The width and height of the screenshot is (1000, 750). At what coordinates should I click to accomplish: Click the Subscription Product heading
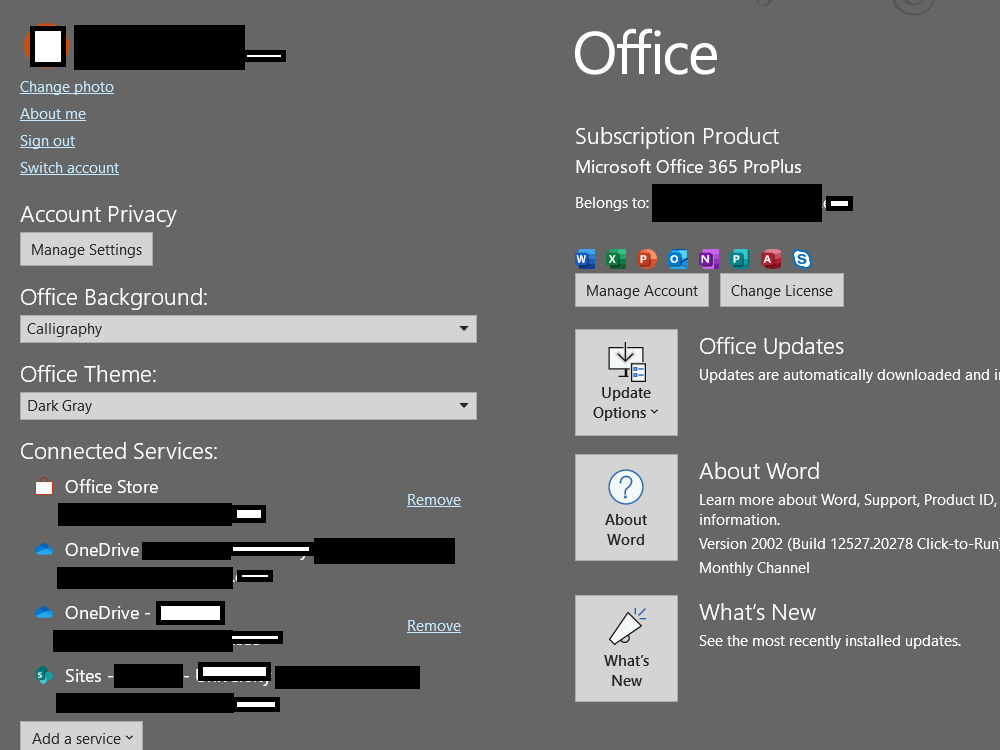coord(677,136)
